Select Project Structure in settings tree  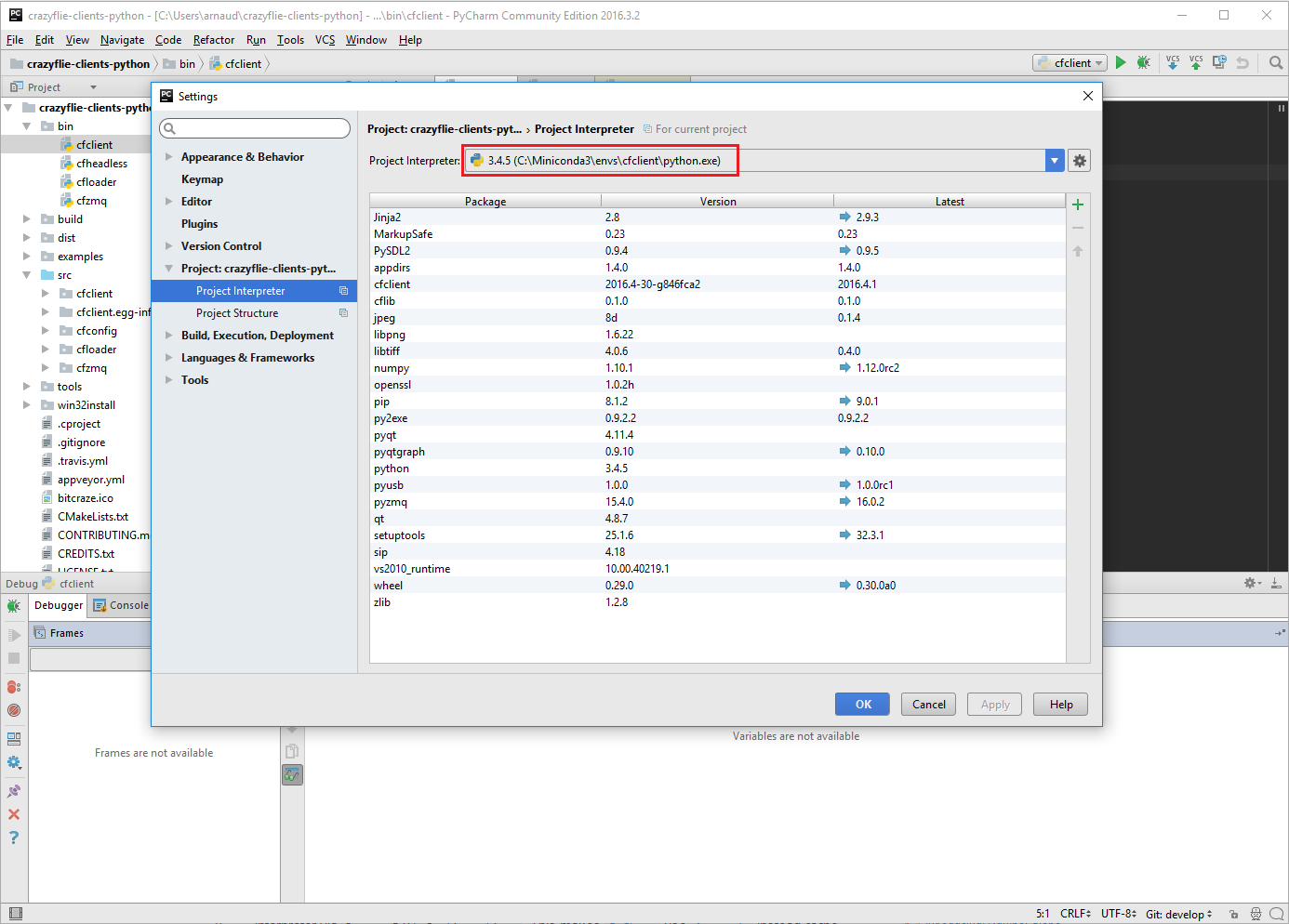(x=237, y=313)
